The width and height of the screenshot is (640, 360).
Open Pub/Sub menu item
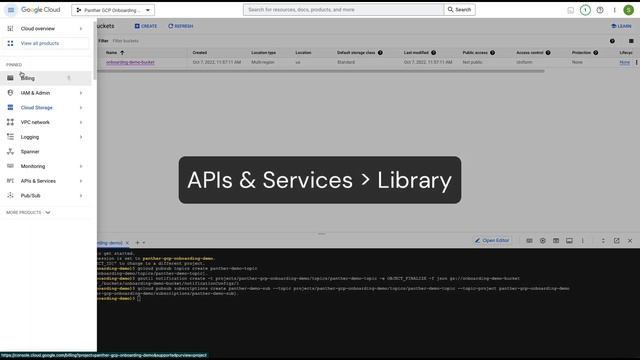[x=31, y=196]
